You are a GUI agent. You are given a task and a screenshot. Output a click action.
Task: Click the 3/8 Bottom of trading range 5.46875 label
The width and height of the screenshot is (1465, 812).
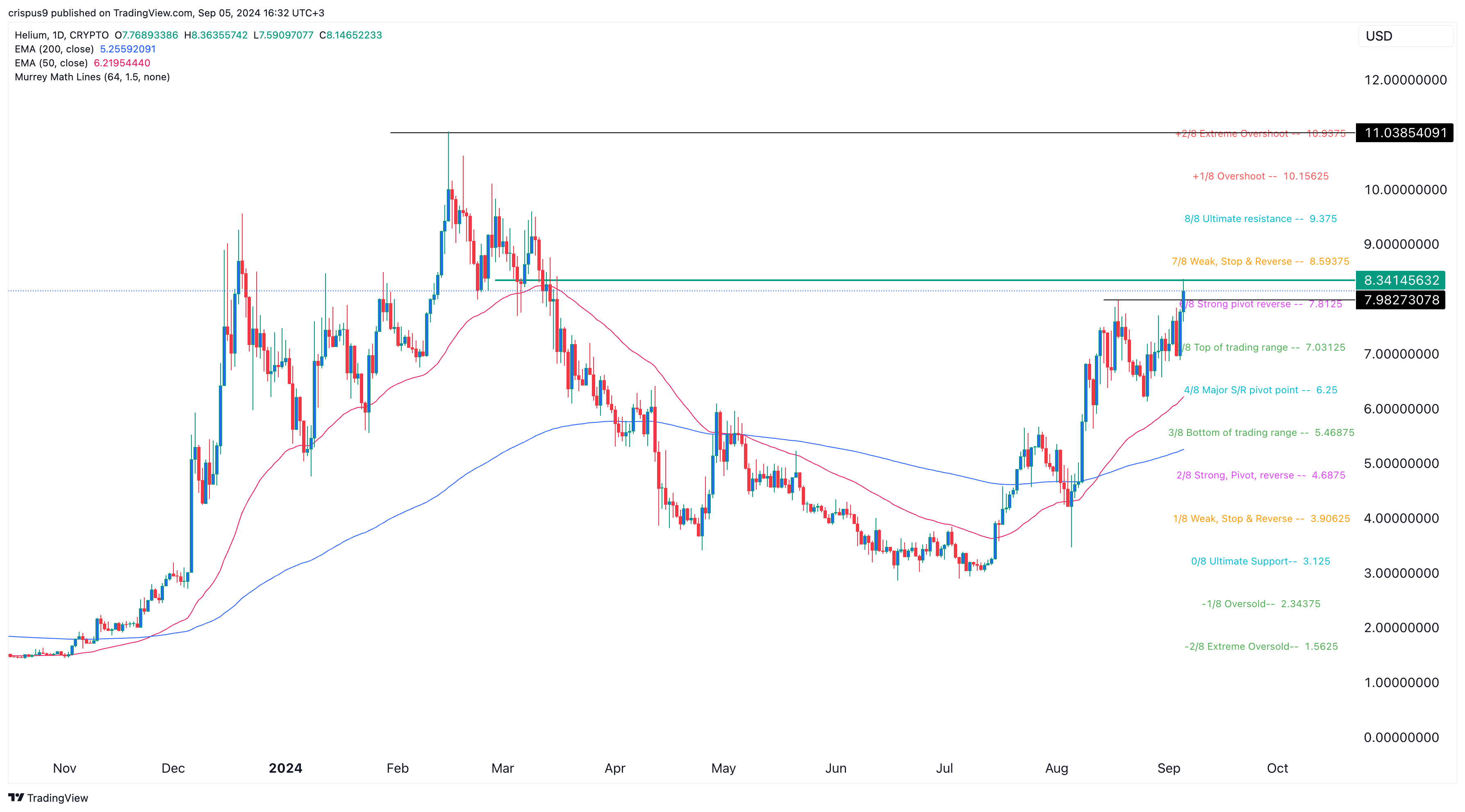point(1261,432)
